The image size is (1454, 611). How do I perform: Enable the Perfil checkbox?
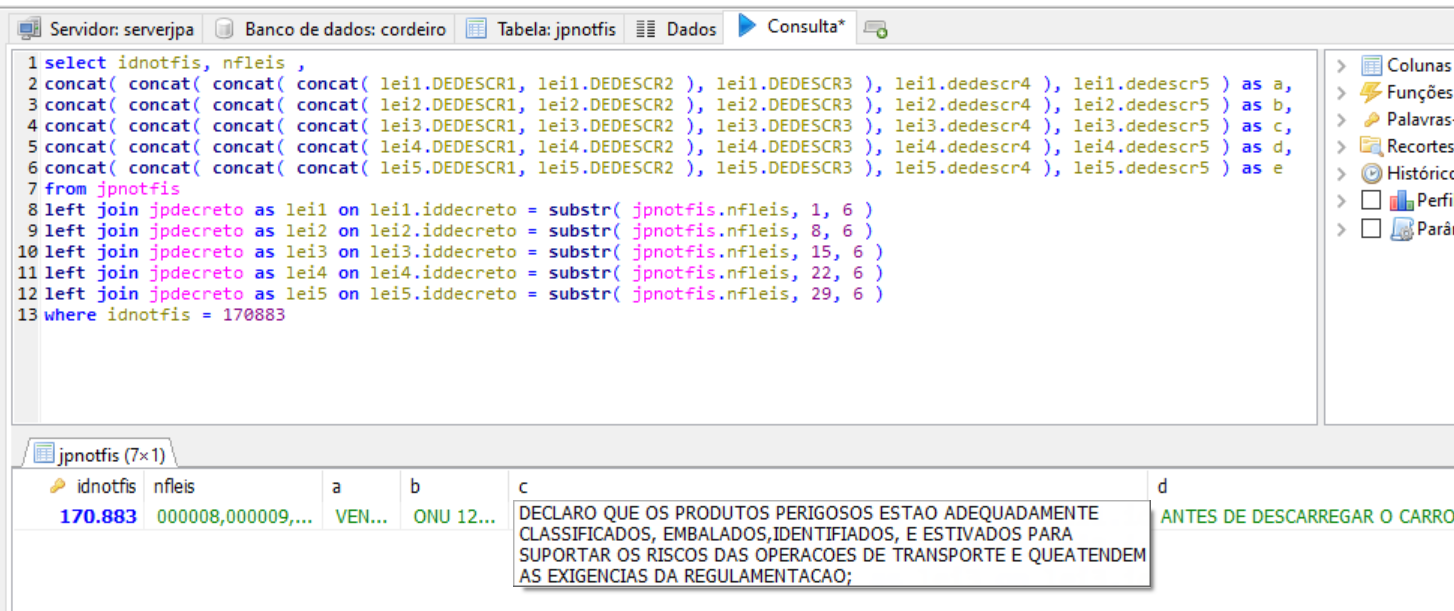click(1371, 201)
